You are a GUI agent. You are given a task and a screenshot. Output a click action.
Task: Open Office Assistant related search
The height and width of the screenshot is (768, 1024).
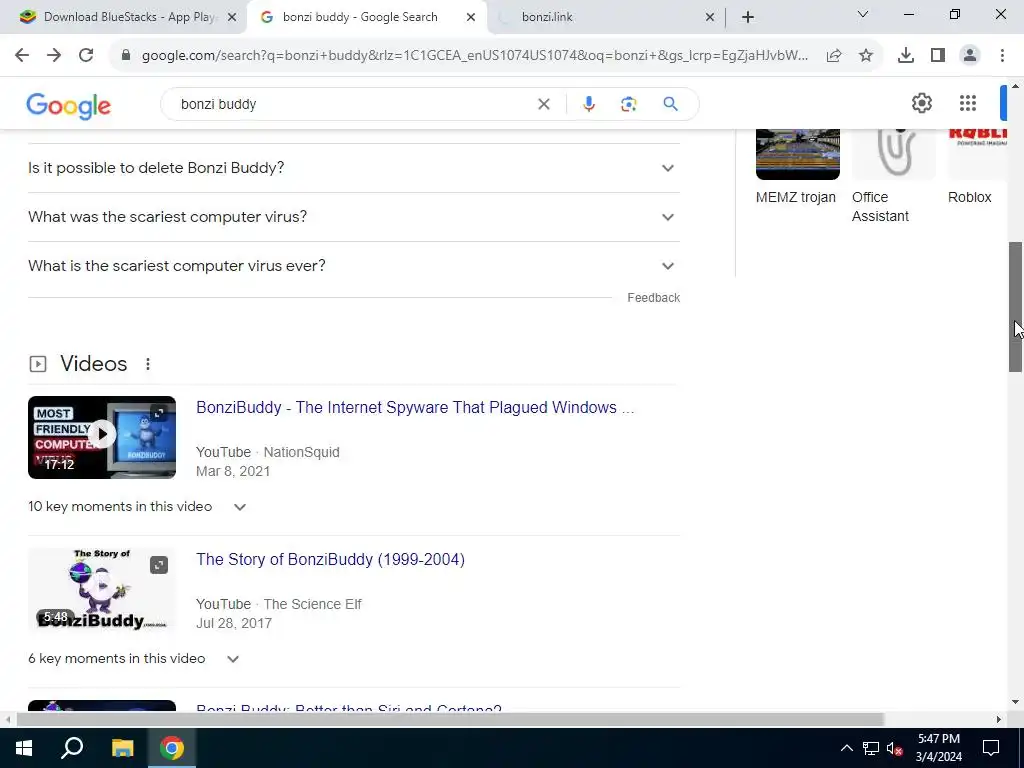coord(893,178)
